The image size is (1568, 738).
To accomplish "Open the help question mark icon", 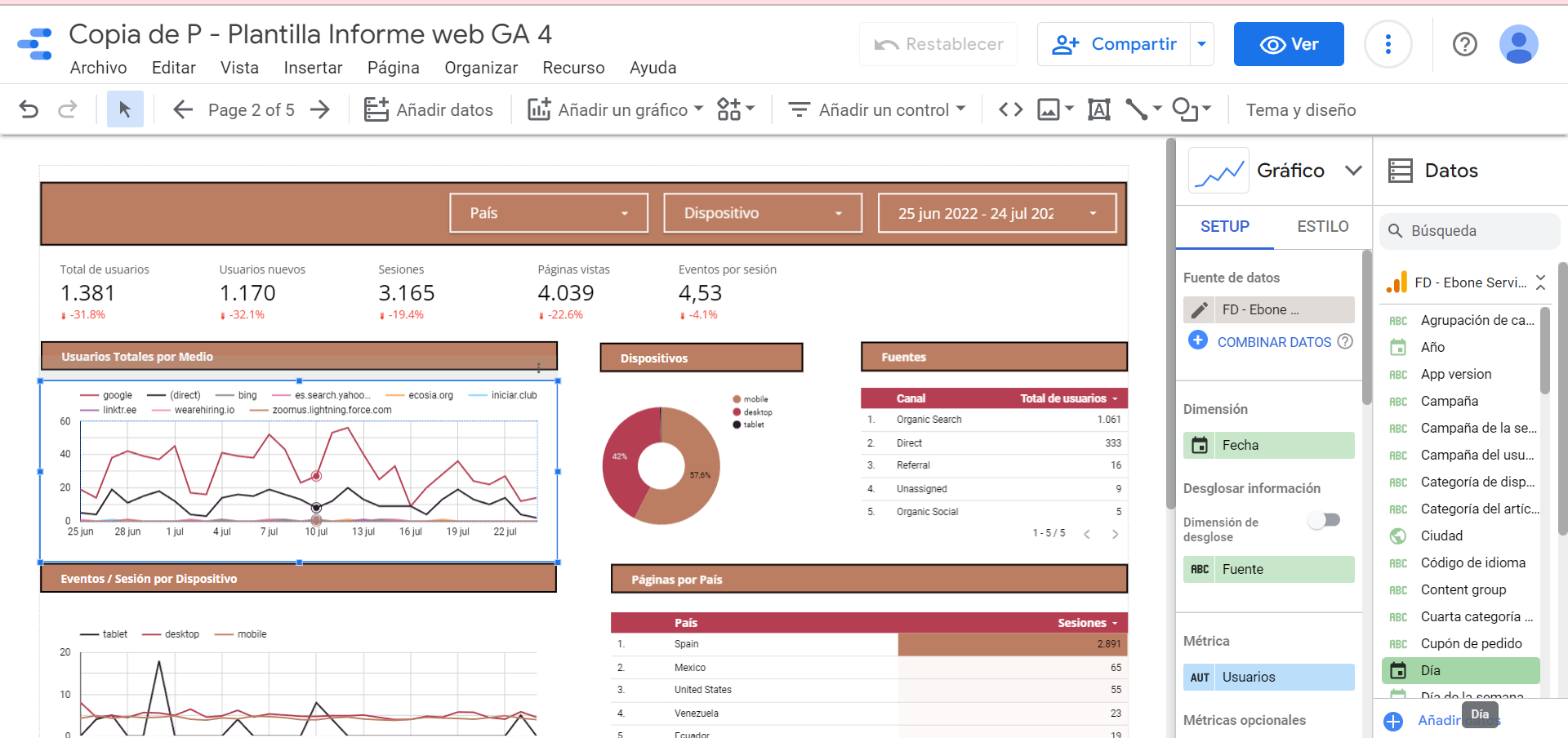I will coord(1464,44).
